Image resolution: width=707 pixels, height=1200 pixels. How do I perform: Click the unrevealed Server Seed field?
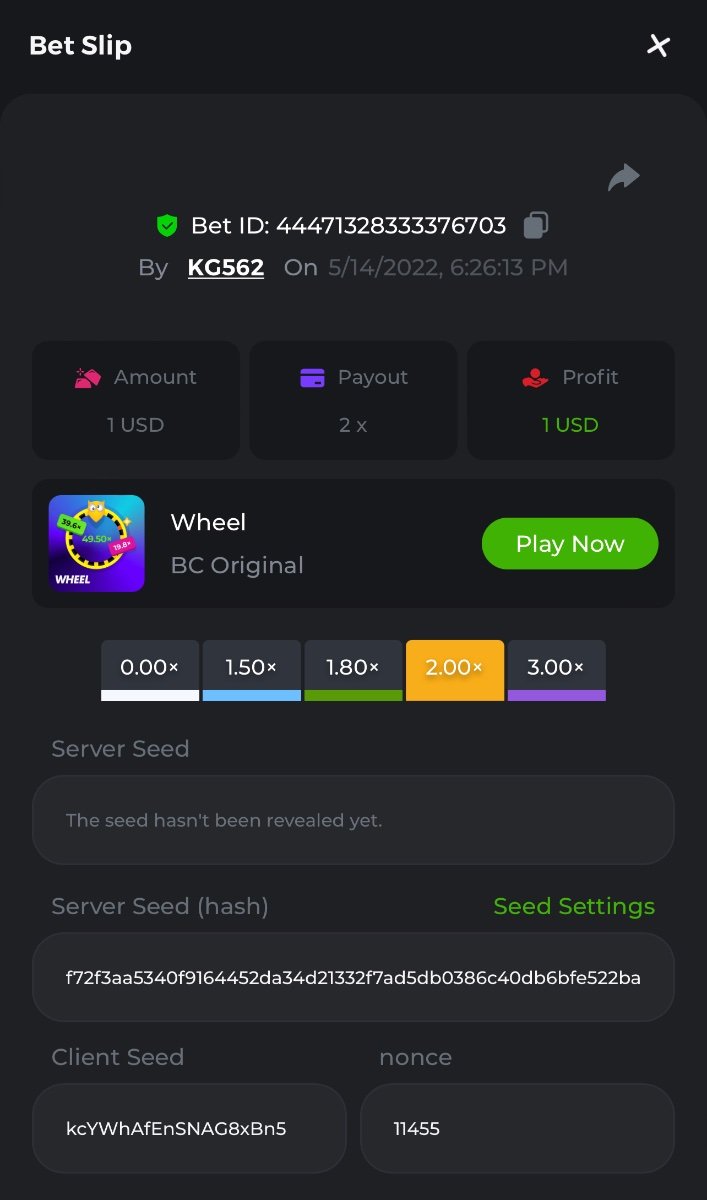tap(353, 820)
